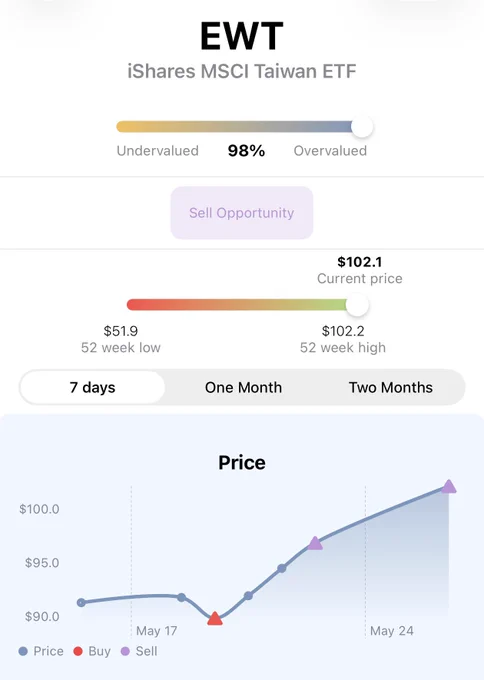Switch to the 7 days tab
The image size is (484, 680).
click(x=92, y=387)
